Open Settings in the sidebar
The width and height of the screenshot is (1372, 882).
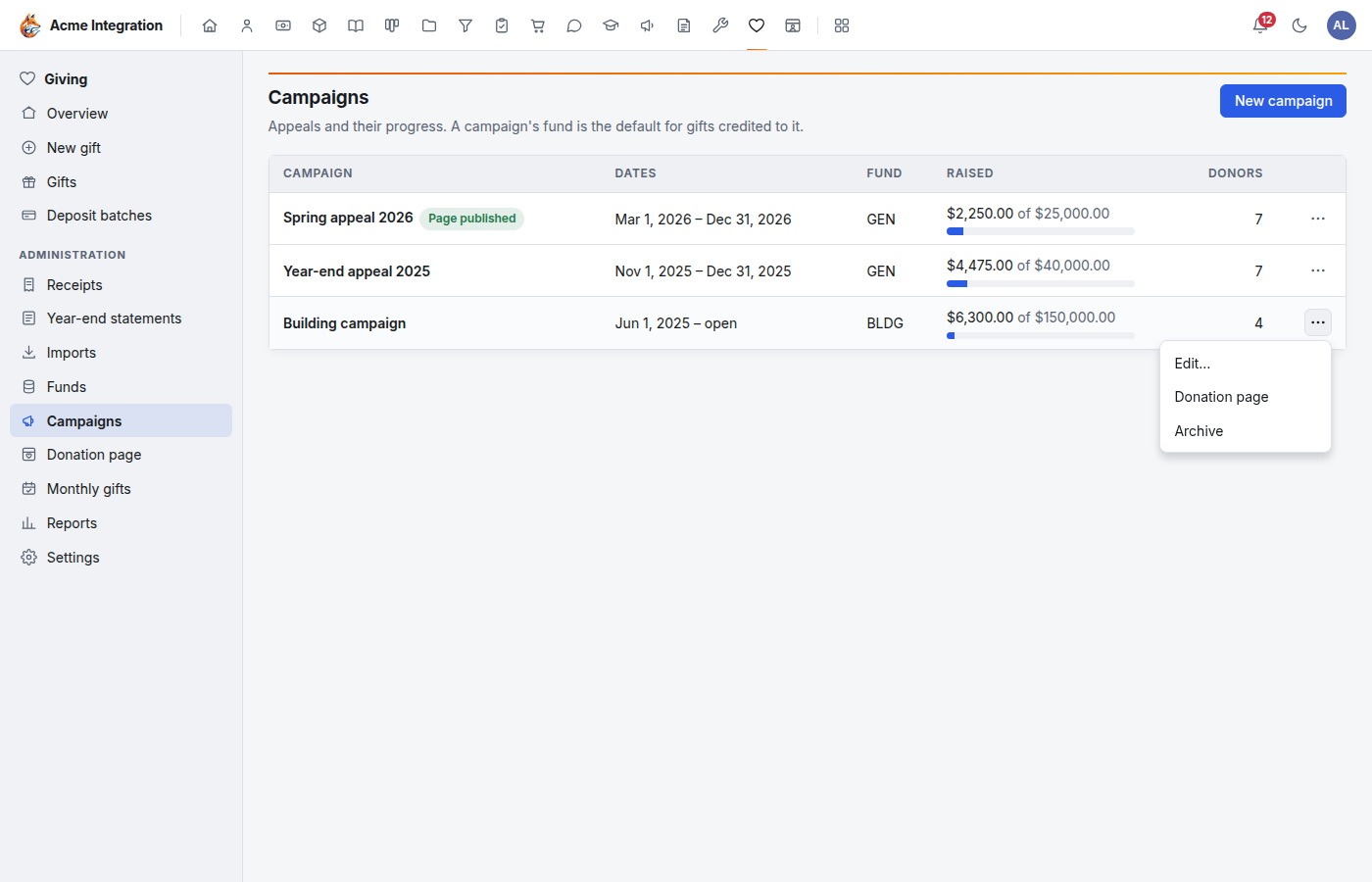pos(122,558)
